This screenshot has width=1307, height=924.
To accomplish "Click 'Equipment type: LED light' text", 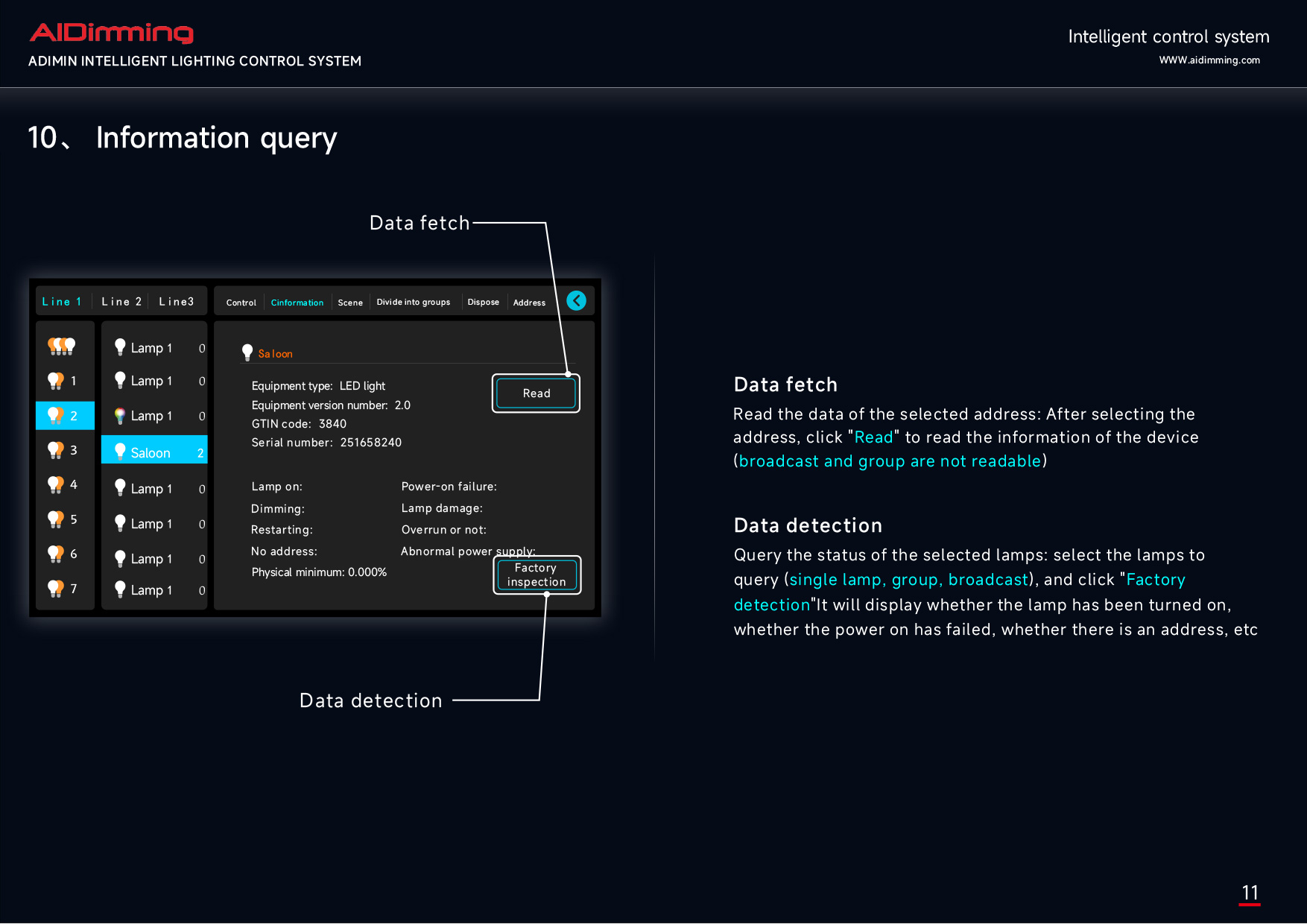I will [x=318, y=386].
